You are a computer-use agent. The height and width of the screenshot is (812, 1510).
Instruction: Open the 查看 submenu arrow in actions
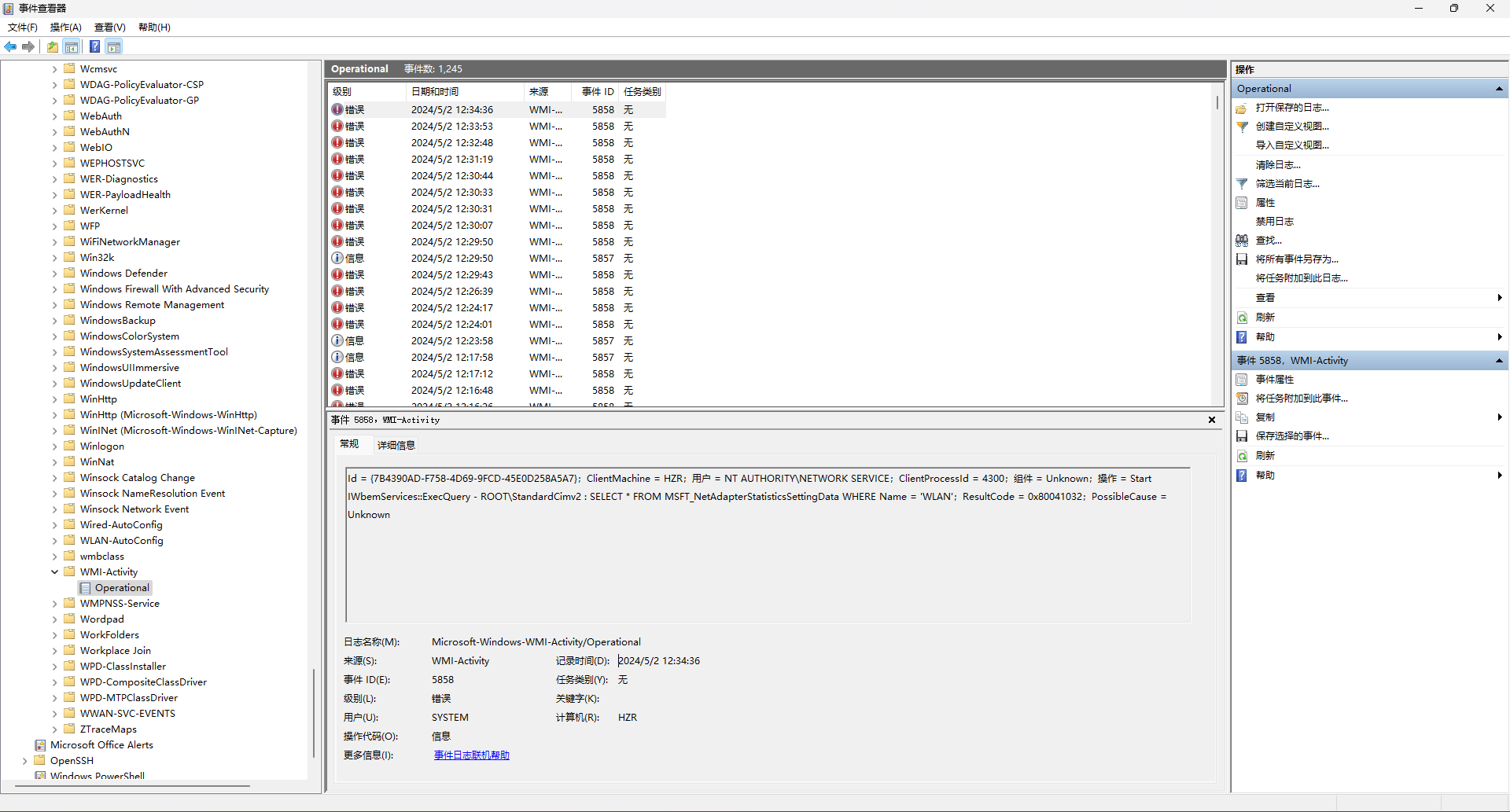(x=1500, y=298)
